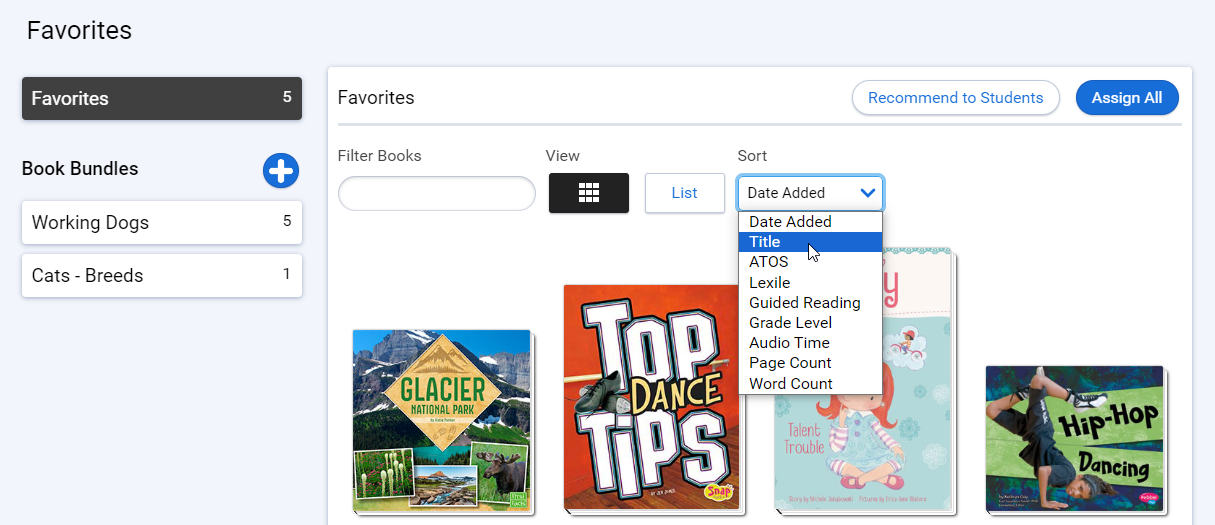Sort by Page Count
The width and height of the screenshot is (1215, 525).
(810, 363)
